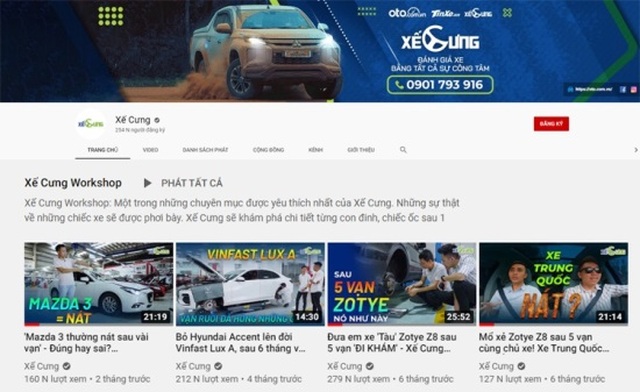Click the title 'Đưa em xe Tàu Zotye Z8'
Viewport: 640px width, 392px height.
tap(392, 343)
